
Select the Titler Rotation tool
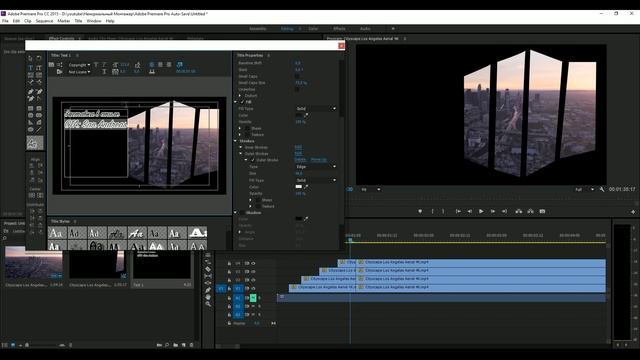point(39,58)
